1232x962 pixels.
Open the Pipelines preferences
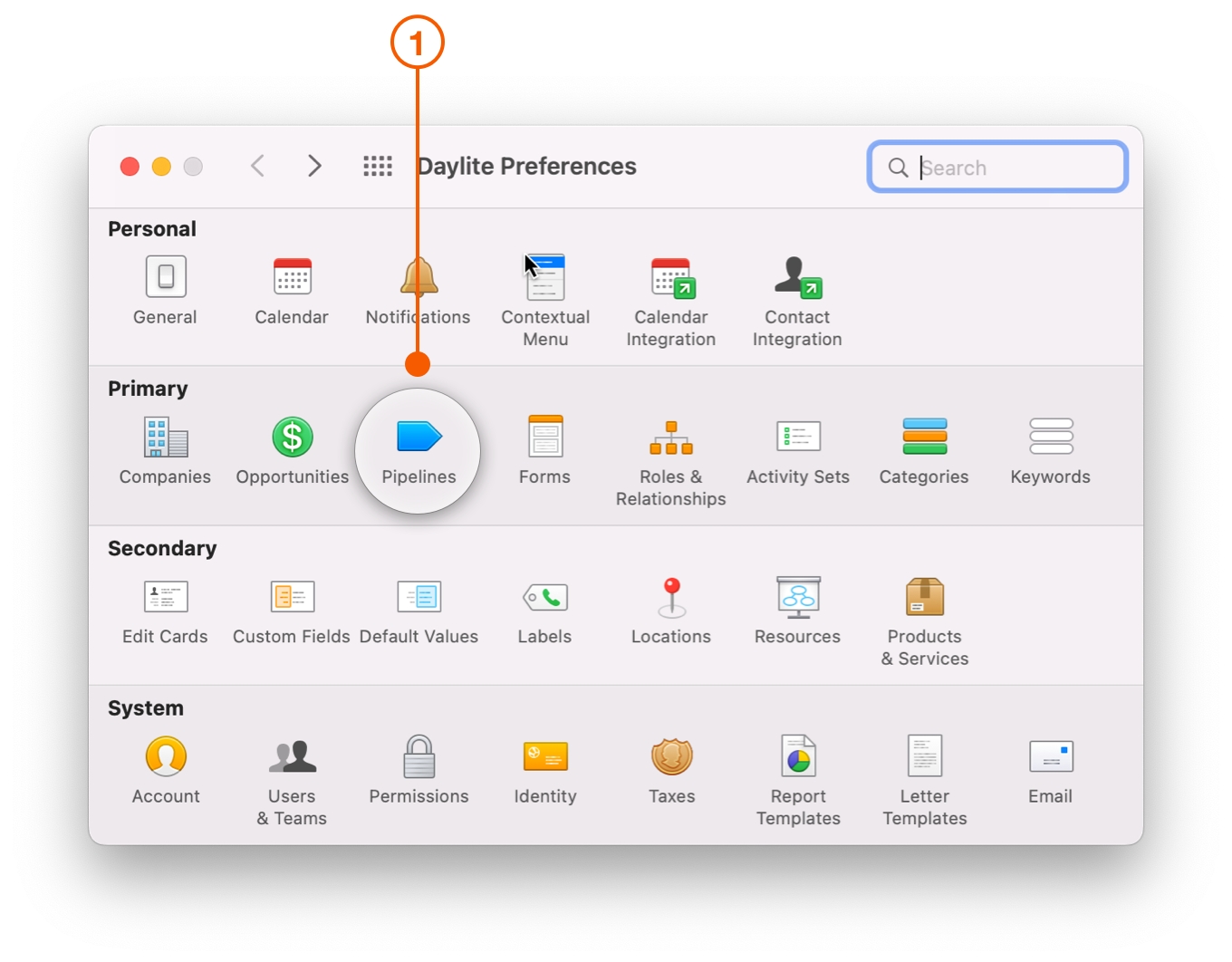pyautogui.click(x=418, y=448)
